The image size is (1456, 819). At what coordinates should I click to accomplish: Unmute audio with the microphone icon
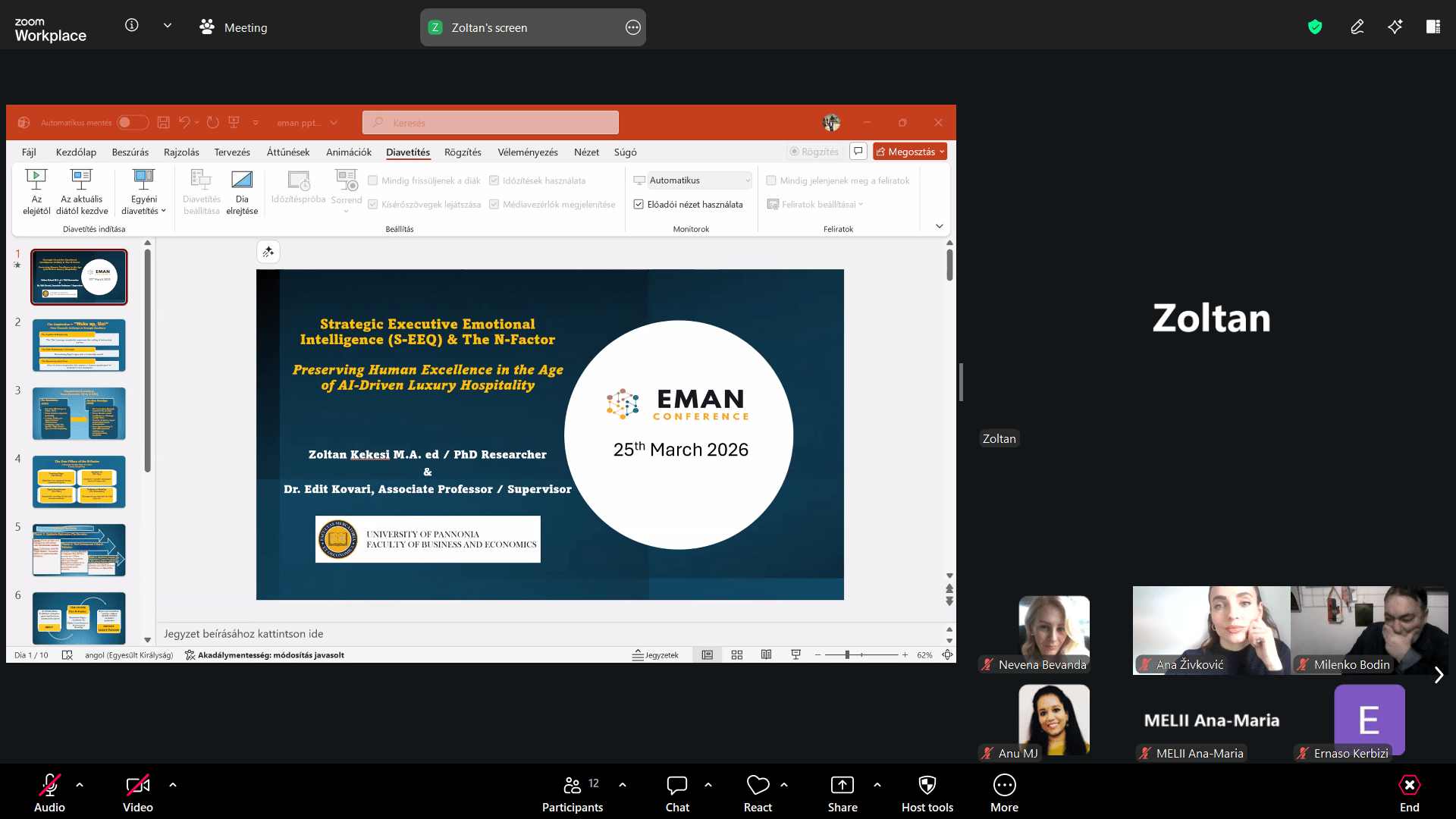(49, 785)
